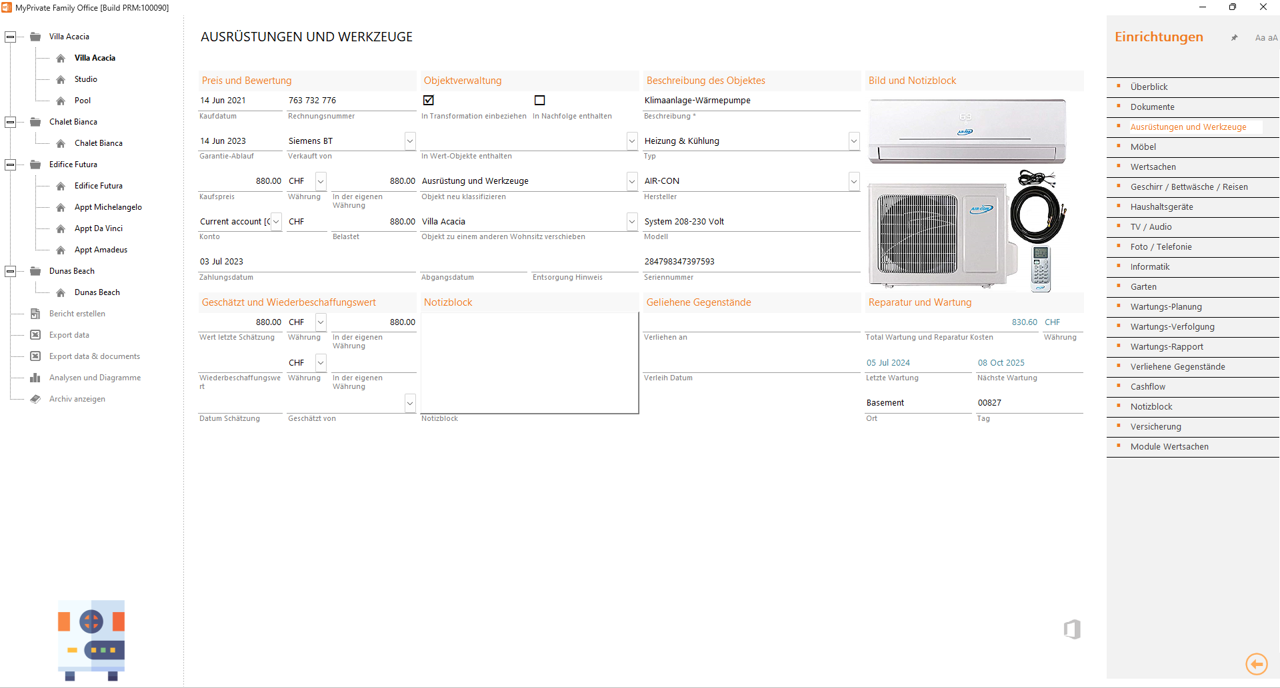Open Wartungs-Planung in the right menu
1280x688 pixels.
tap(1166, 307)
